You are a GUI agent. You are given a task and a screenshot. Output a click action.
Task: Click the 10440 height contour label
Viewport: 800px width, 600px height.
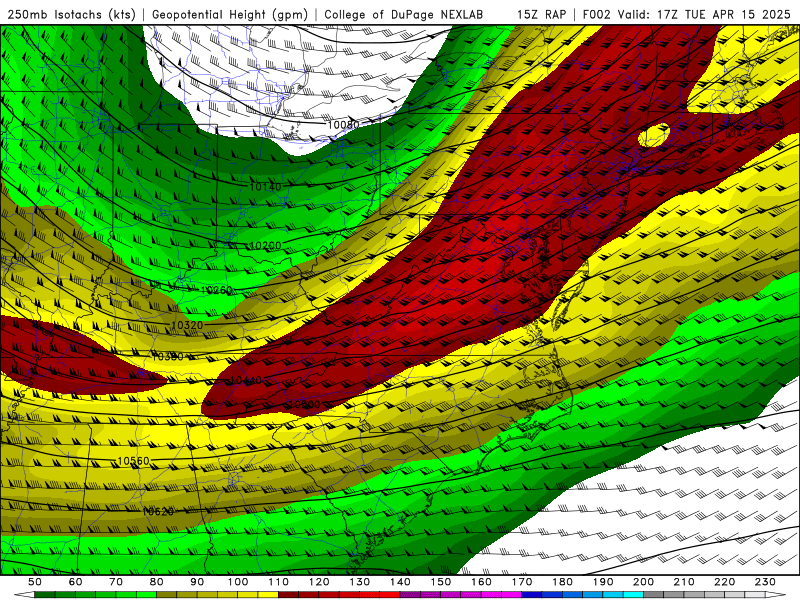point(246,380)
